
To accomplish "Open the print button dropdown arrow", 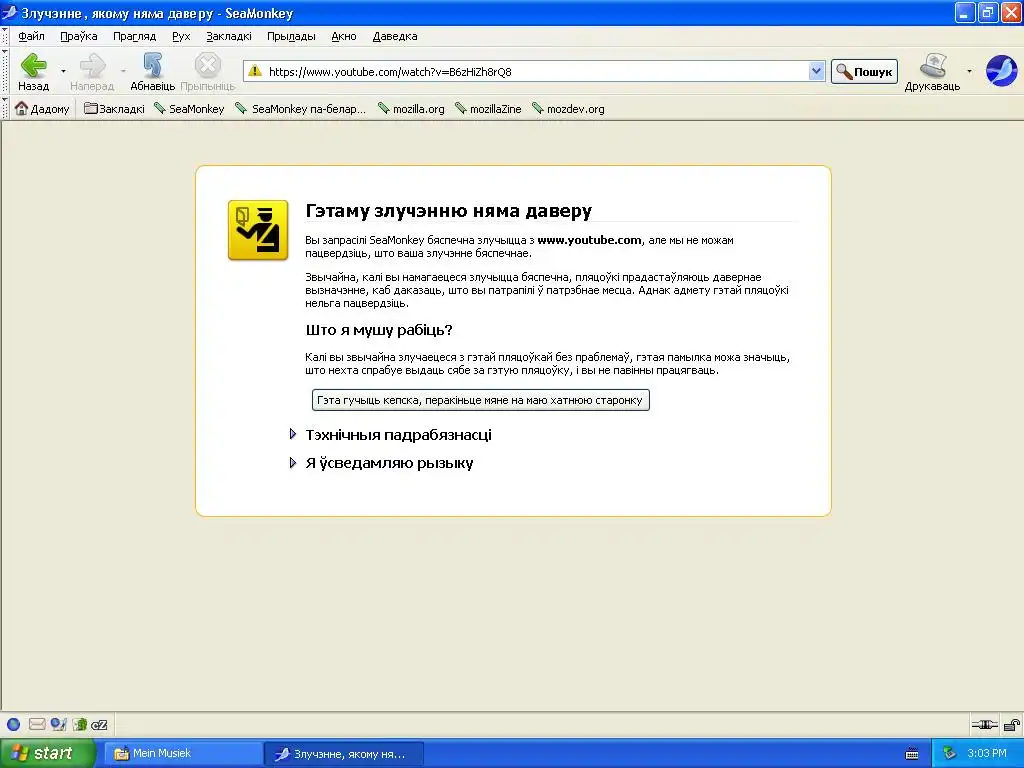I will 969,71.
